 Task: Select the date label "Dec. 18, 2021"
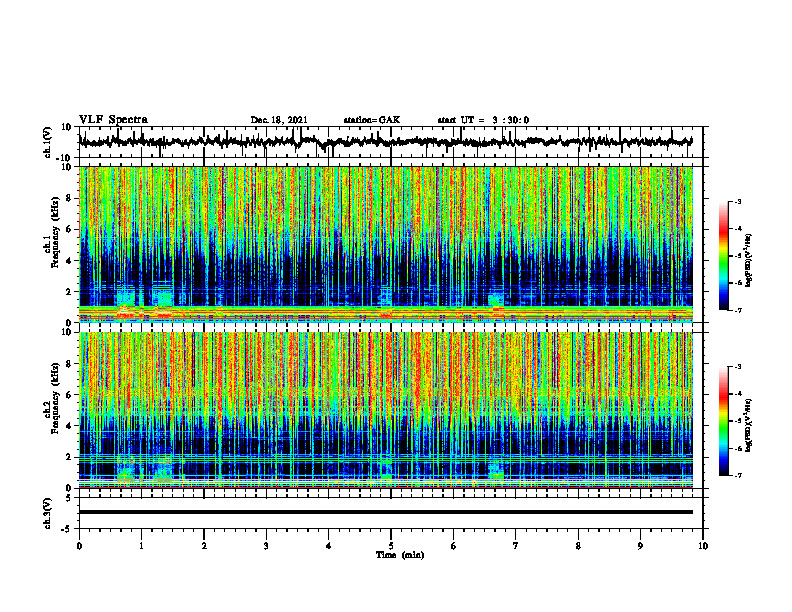[279, 120]
